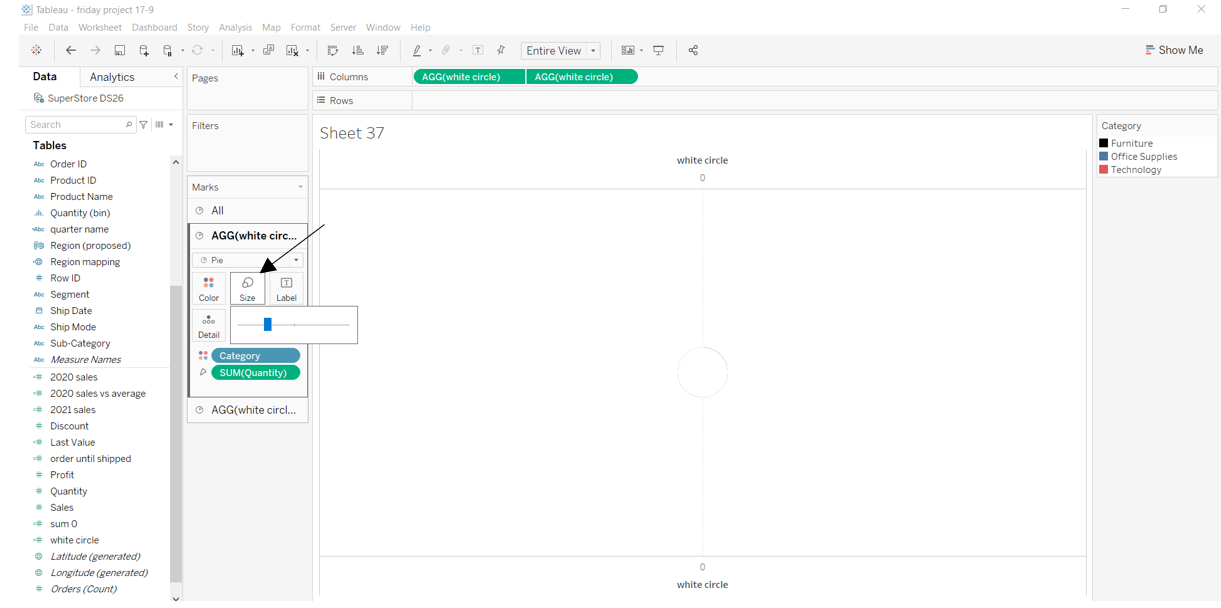Click Furniture black color swatch in legend
The image size is (1221, 608).
[x=1104, y=143]
